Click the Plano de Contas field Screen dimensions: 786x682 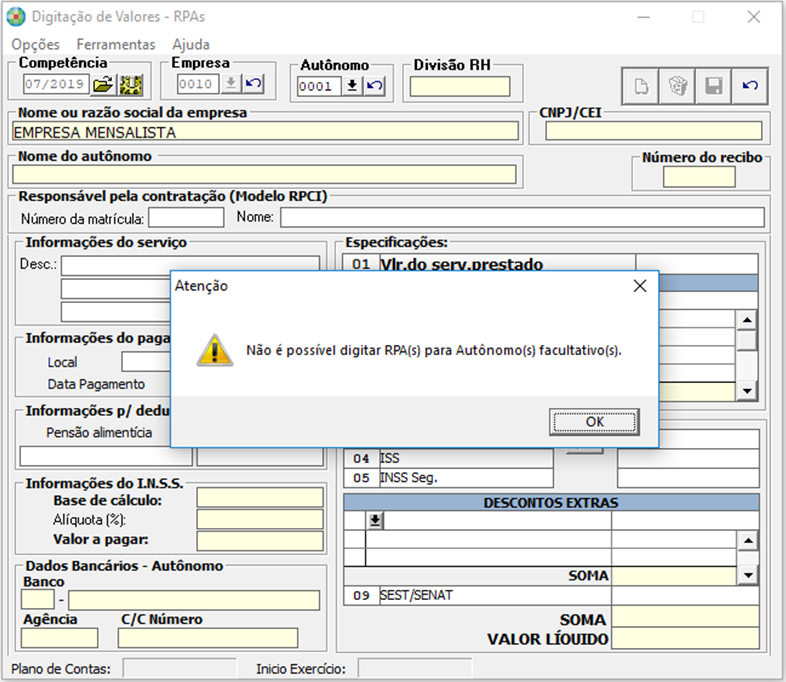(179, 668)
